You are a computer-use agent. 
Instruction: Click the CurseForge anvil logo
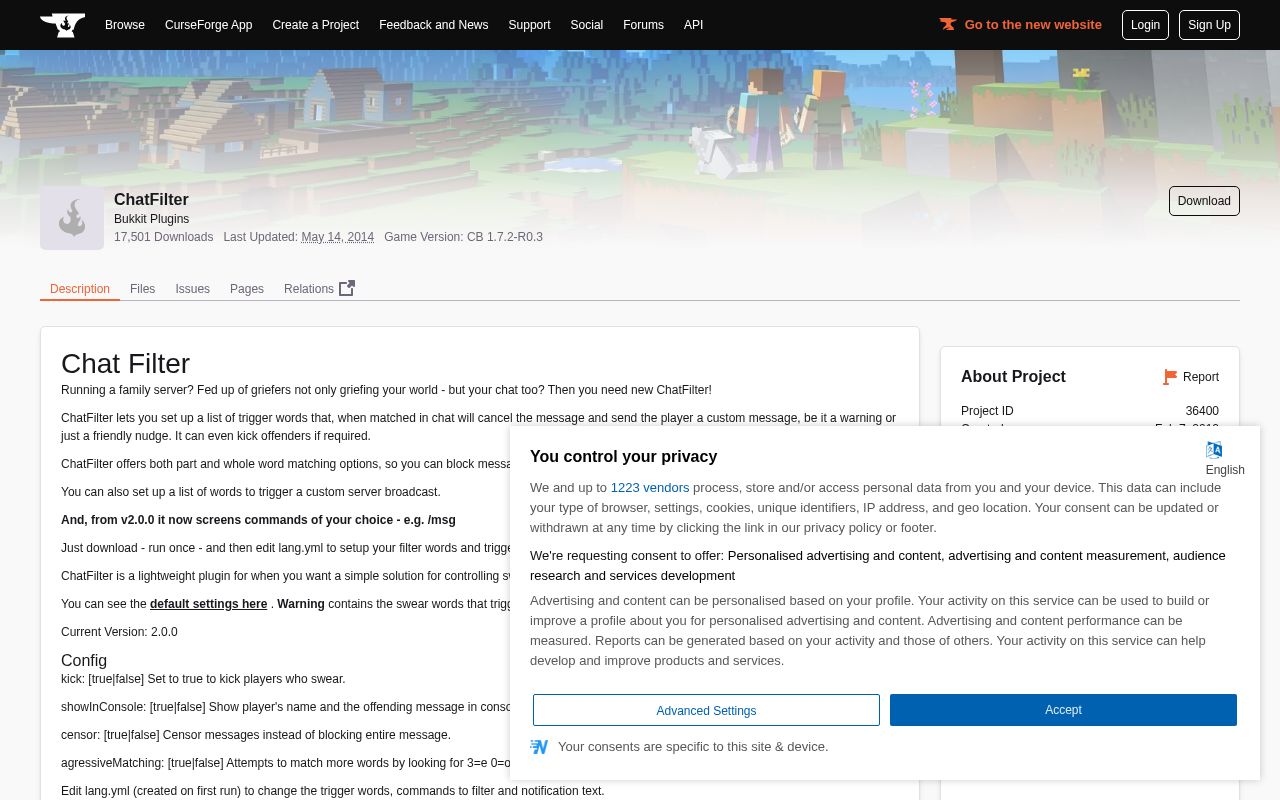click(x=62, y=25)
